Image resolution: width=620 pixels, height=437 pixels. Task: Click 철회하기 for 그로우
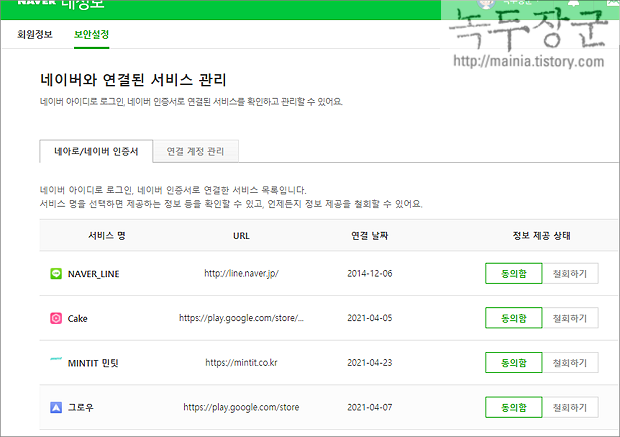(570, 407)
